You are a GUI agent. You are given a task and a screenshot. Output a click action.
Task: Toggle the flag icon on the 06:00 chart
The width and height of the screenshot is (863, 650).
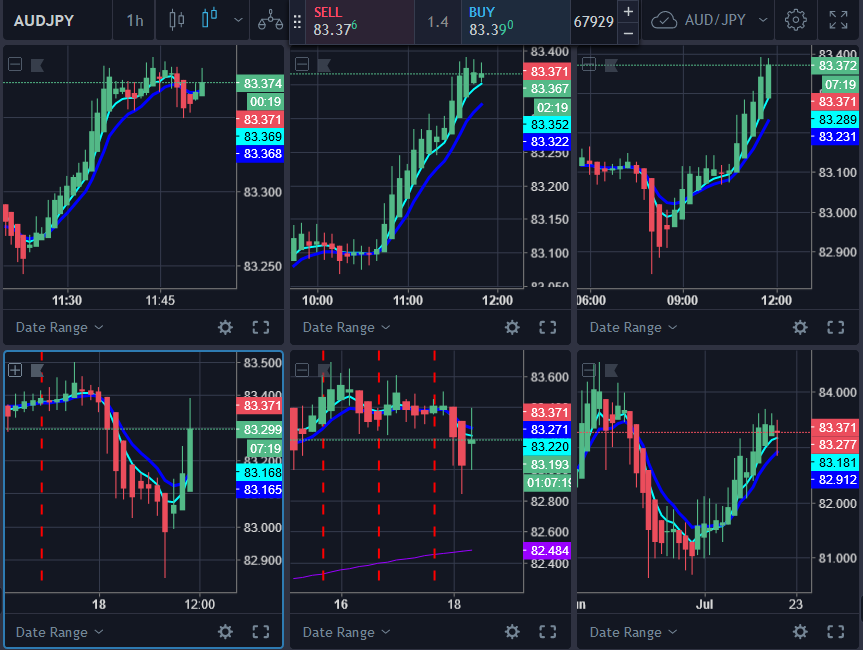[611, 65]
